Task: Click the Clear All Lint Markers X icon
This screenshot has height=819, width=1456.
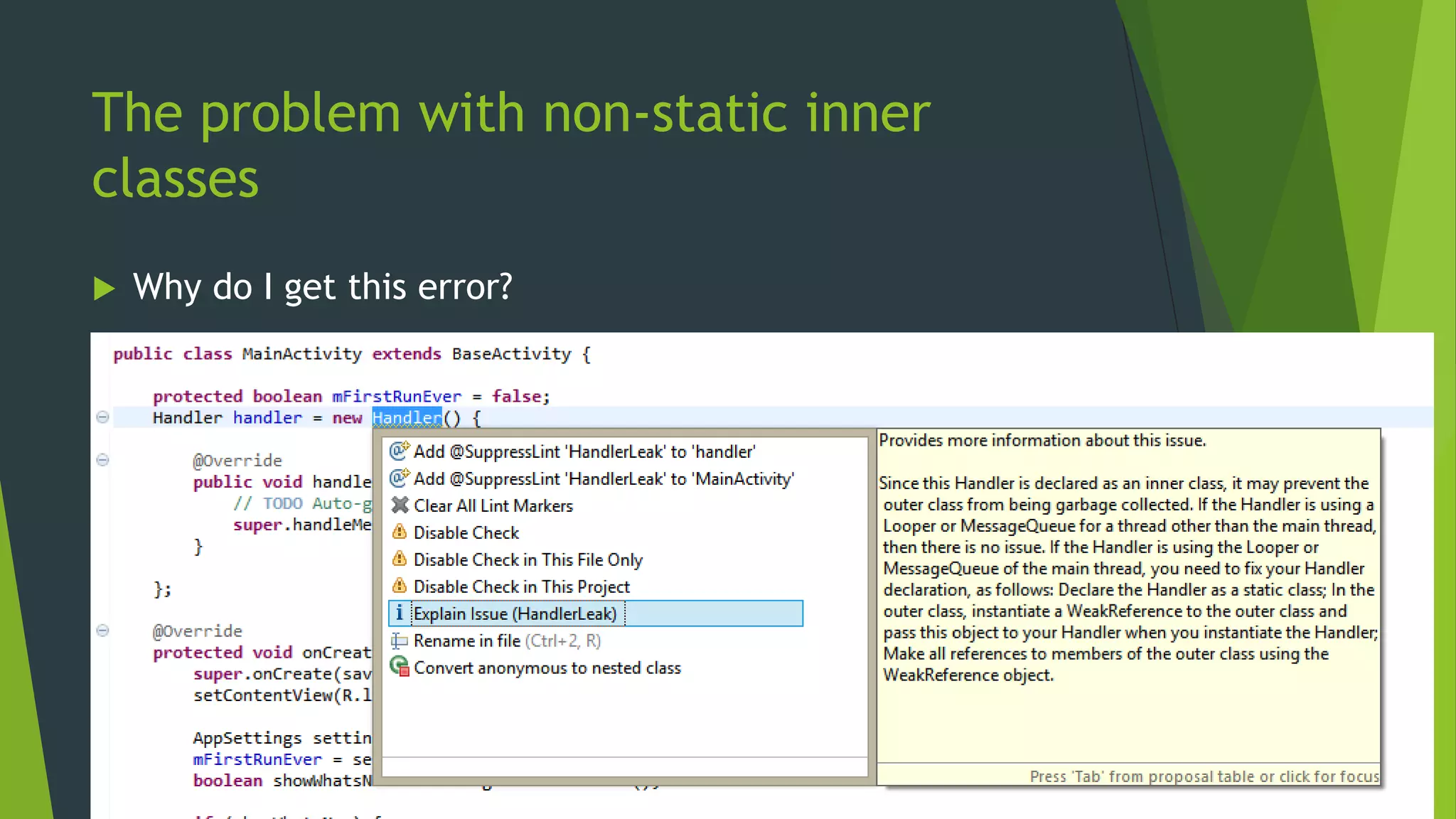Action: point(400,505)
